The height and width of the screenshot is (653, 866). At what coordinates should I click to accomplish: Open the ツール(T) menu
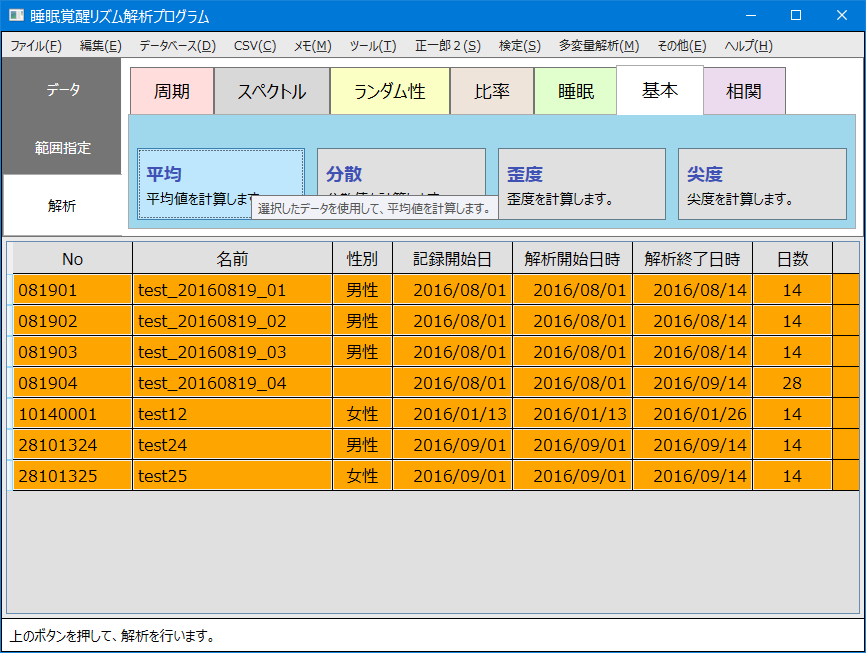[x=373, y=46]
